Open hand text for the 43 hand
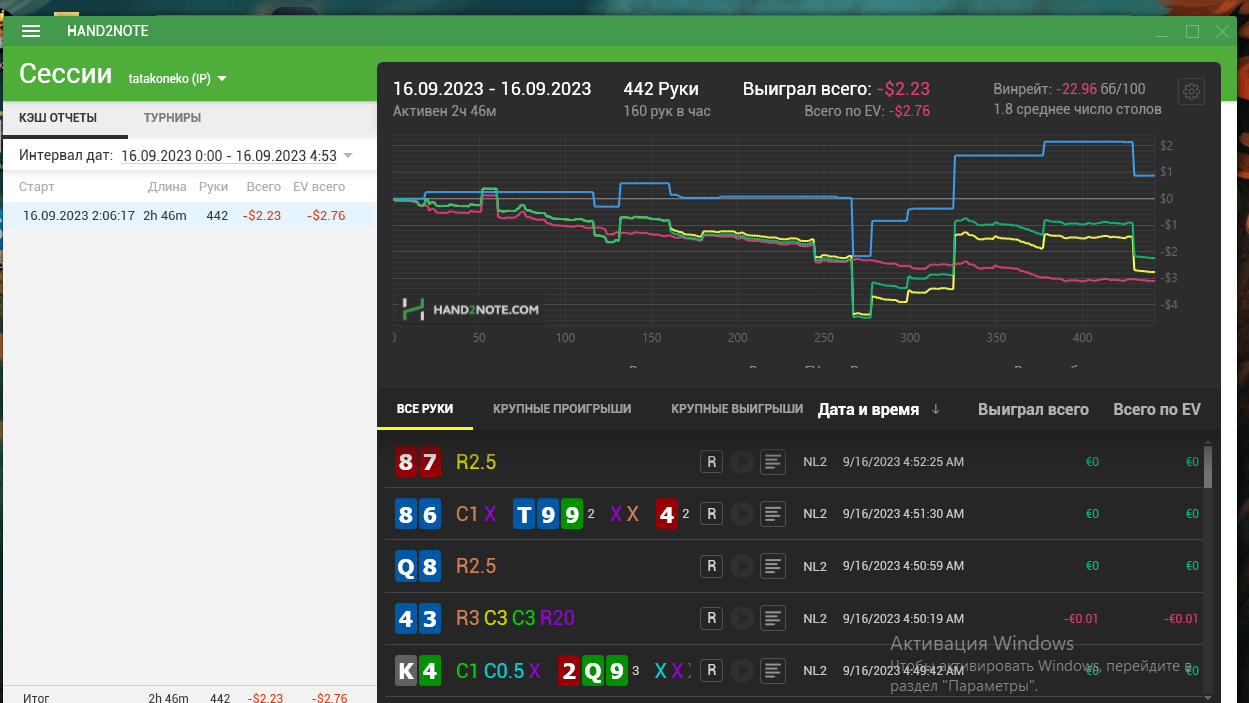Viewport: 1249px width, 703px height. point(772,618)
